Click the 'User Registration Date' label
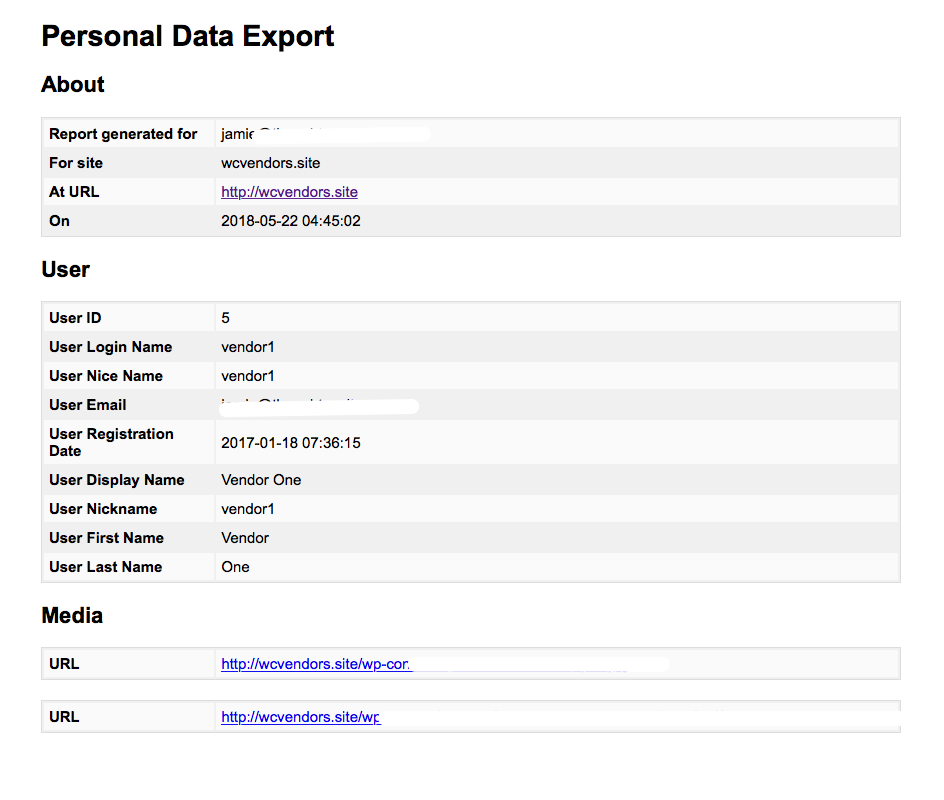Viewport: 944px width, 800px height. click(111, 442)
